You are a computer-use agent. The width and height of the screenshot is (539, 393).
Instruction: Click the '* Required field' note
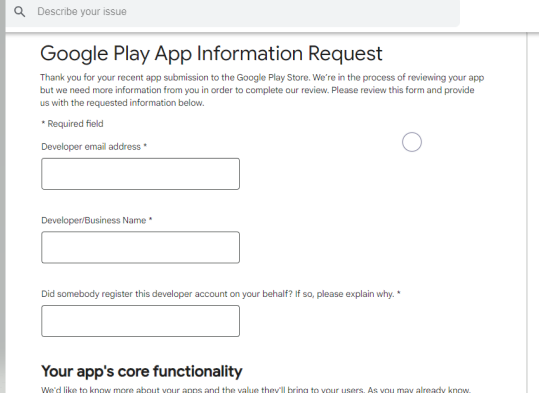(x=72, y=124)
